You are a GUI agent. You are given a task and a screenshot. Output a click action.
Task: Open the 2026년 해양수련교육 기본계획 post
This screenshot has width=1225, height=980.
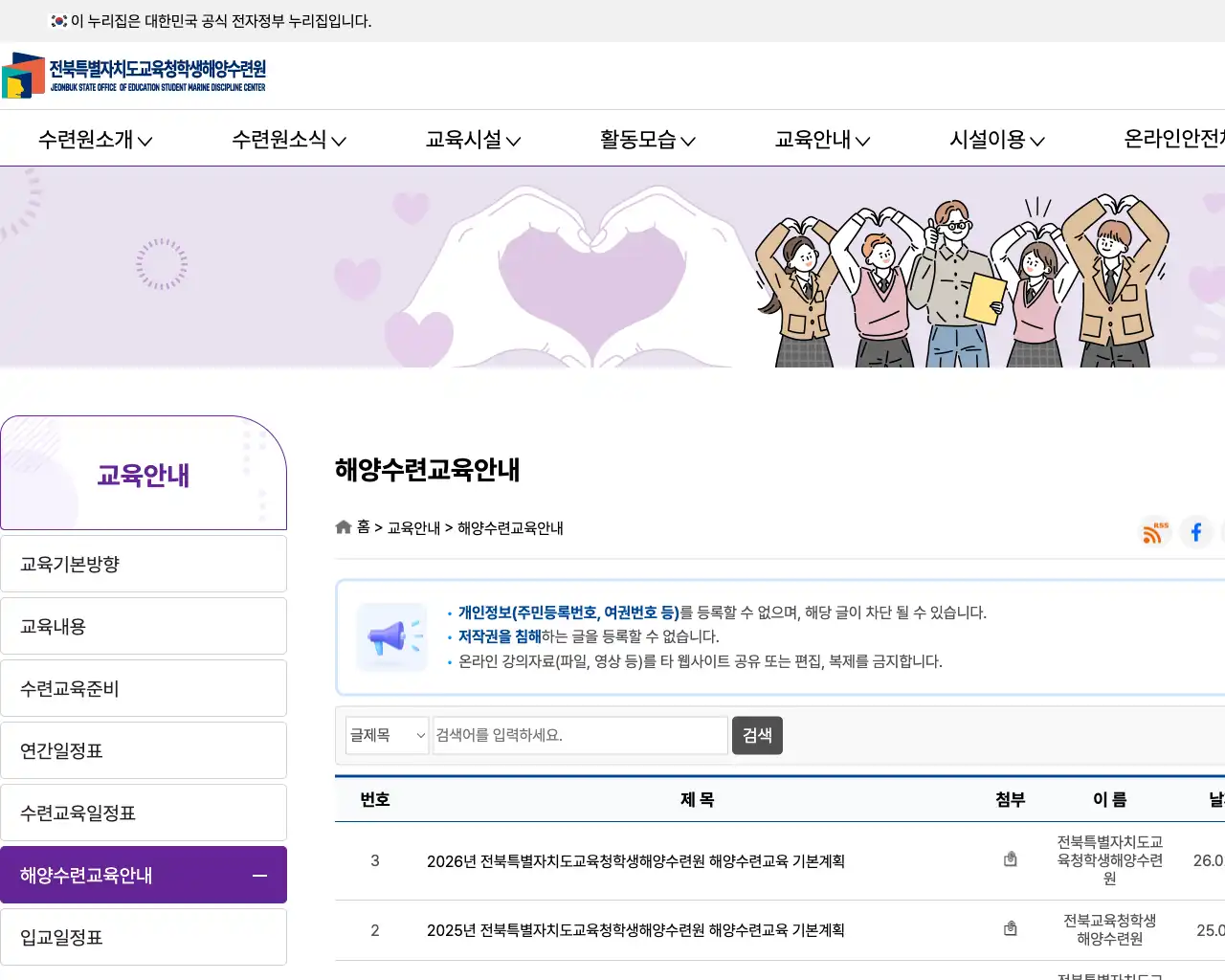(x=635, y=862)
